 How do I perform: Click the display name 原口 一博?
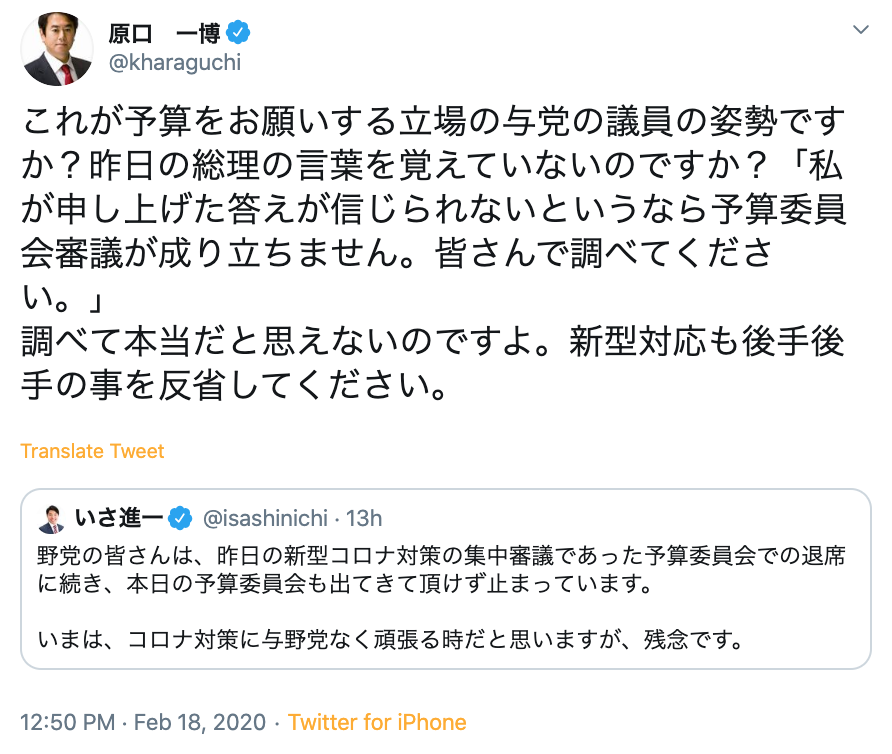(x=164, y=32)
